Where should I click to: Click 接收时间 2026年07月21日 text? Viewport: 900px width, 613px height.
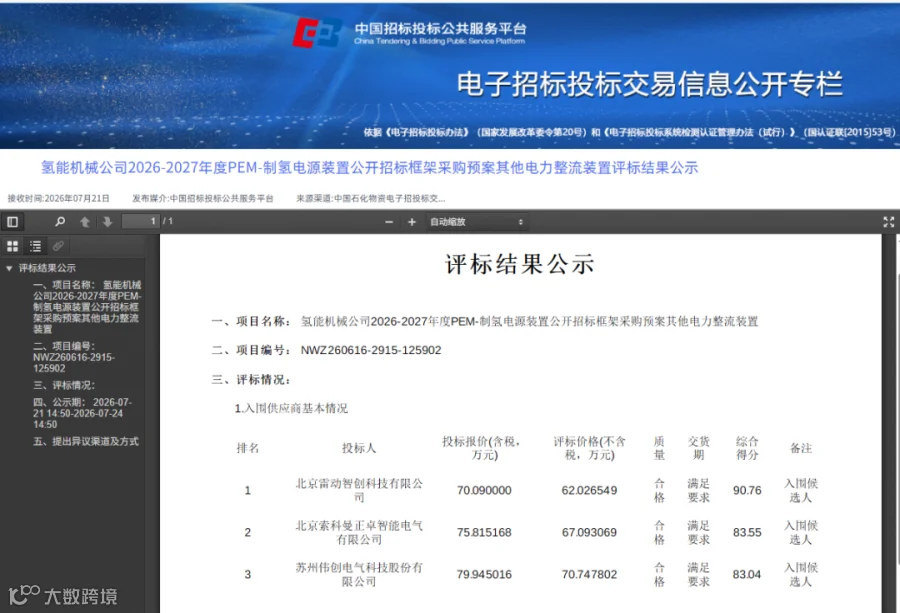(x=58, y=199)
